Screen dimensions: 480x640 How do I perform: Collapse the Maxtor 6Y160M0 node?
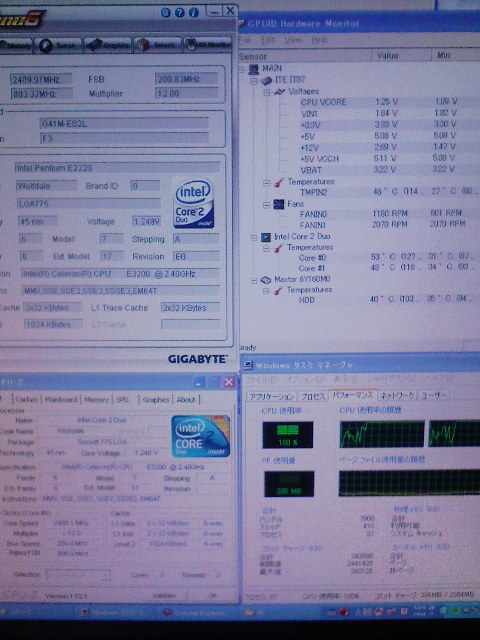click(x=254, y=280)
